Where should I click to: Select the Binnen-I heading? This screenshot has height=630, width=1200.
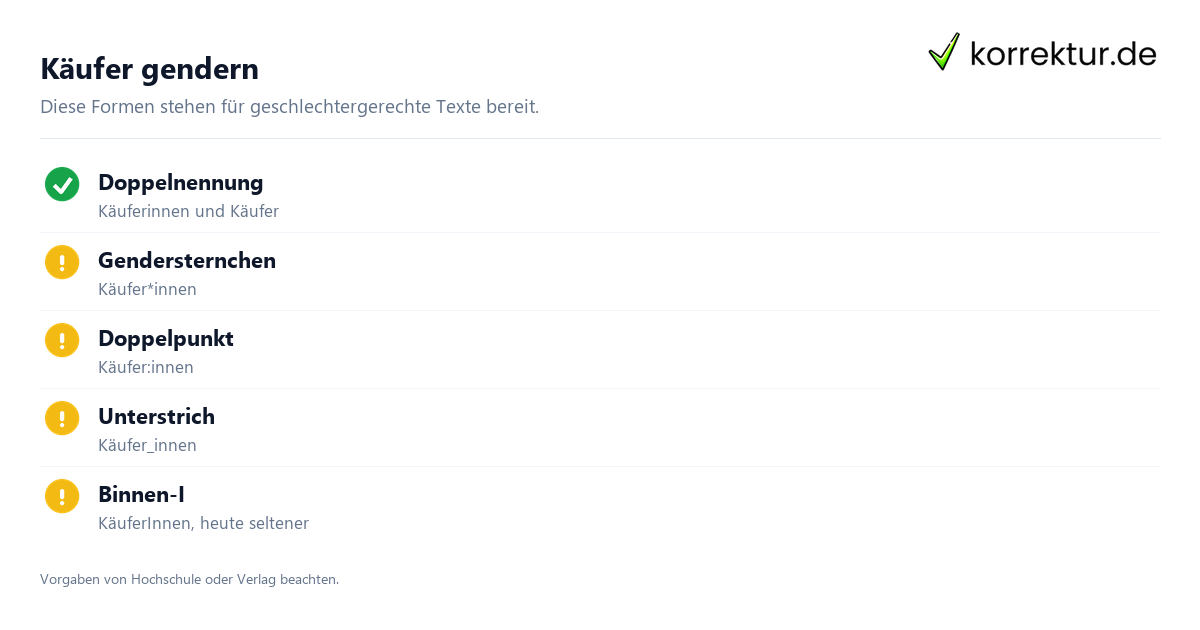click(141, 495)
